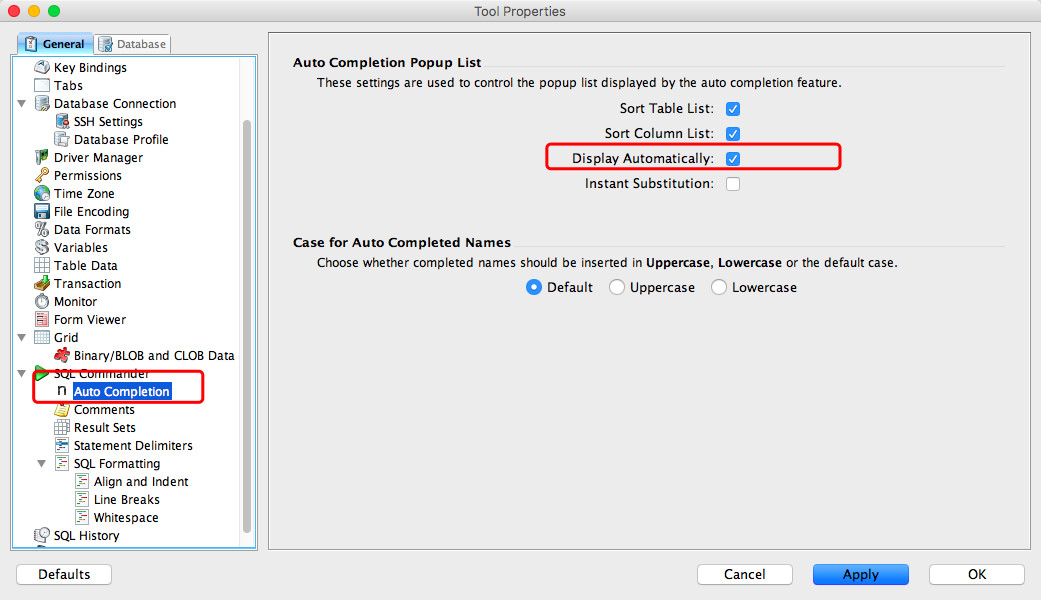Collapse the Grid tree node
Image resolution: width=1041 pixels, height=600 pixels.
(22, 337)
